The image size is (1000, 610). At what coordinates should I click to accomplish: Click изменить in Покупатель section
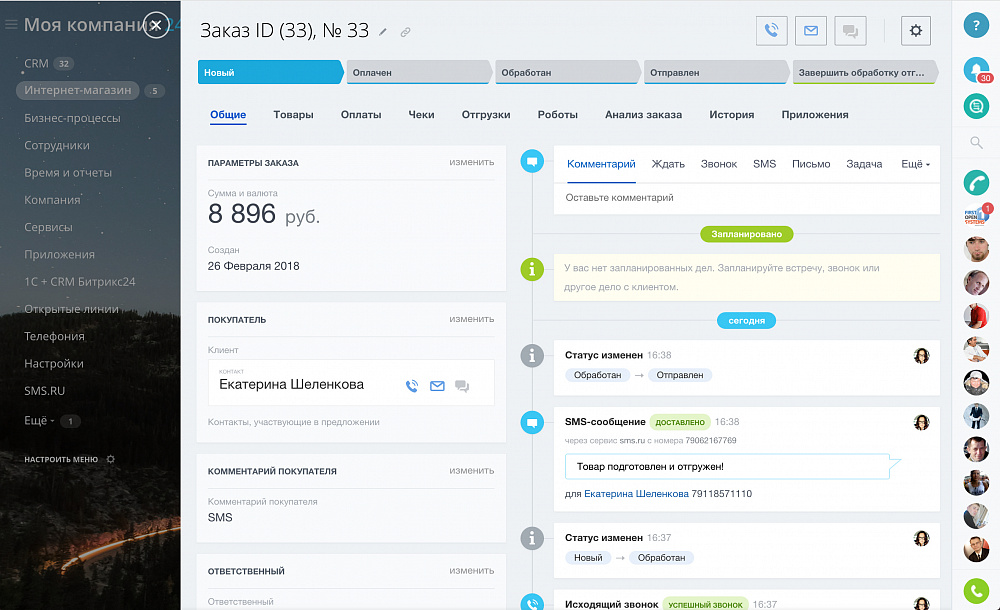471,319
